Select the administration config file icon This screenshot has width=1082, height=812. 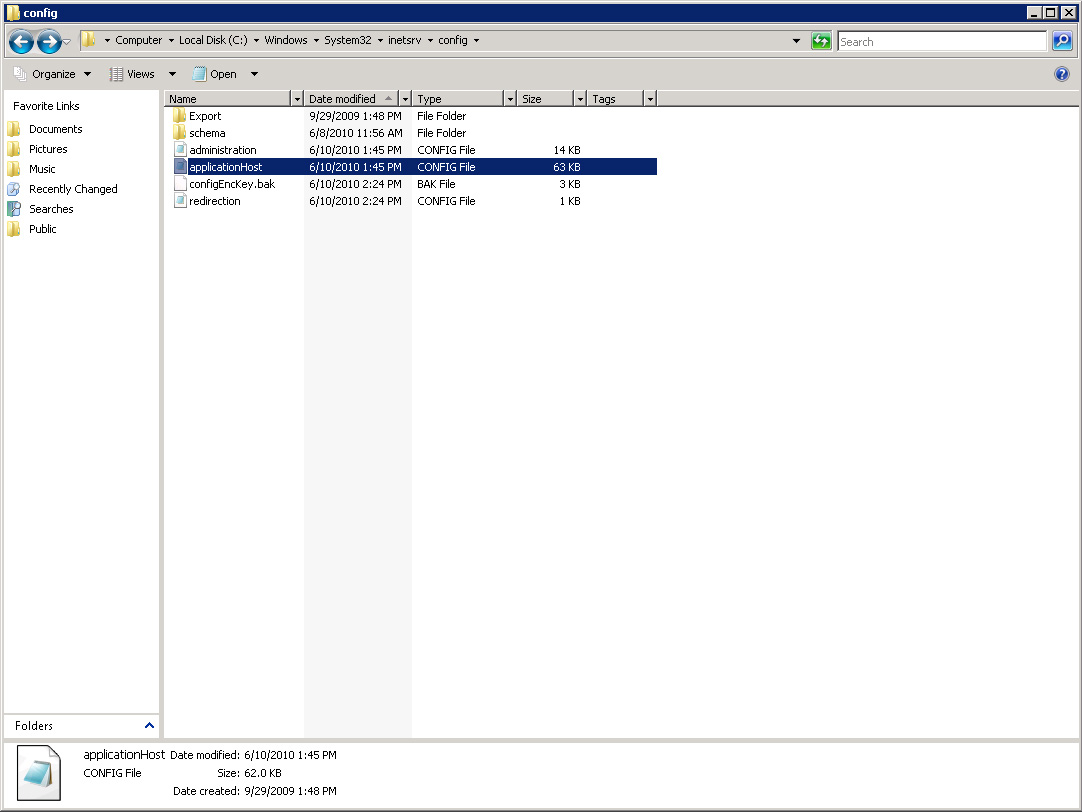point(180,149)
